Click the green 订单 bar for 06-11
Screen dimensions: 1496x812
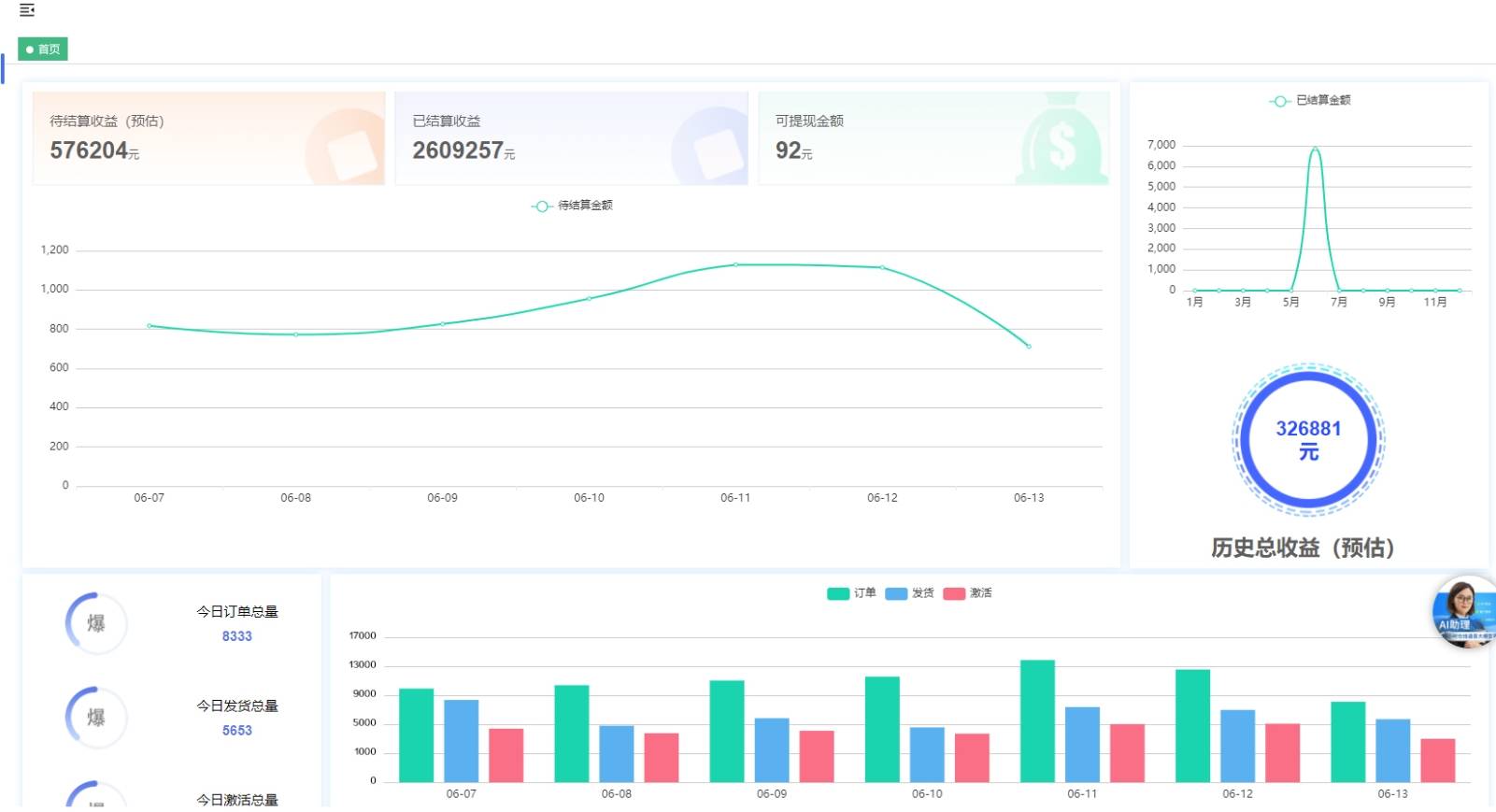coord(1037,721)
